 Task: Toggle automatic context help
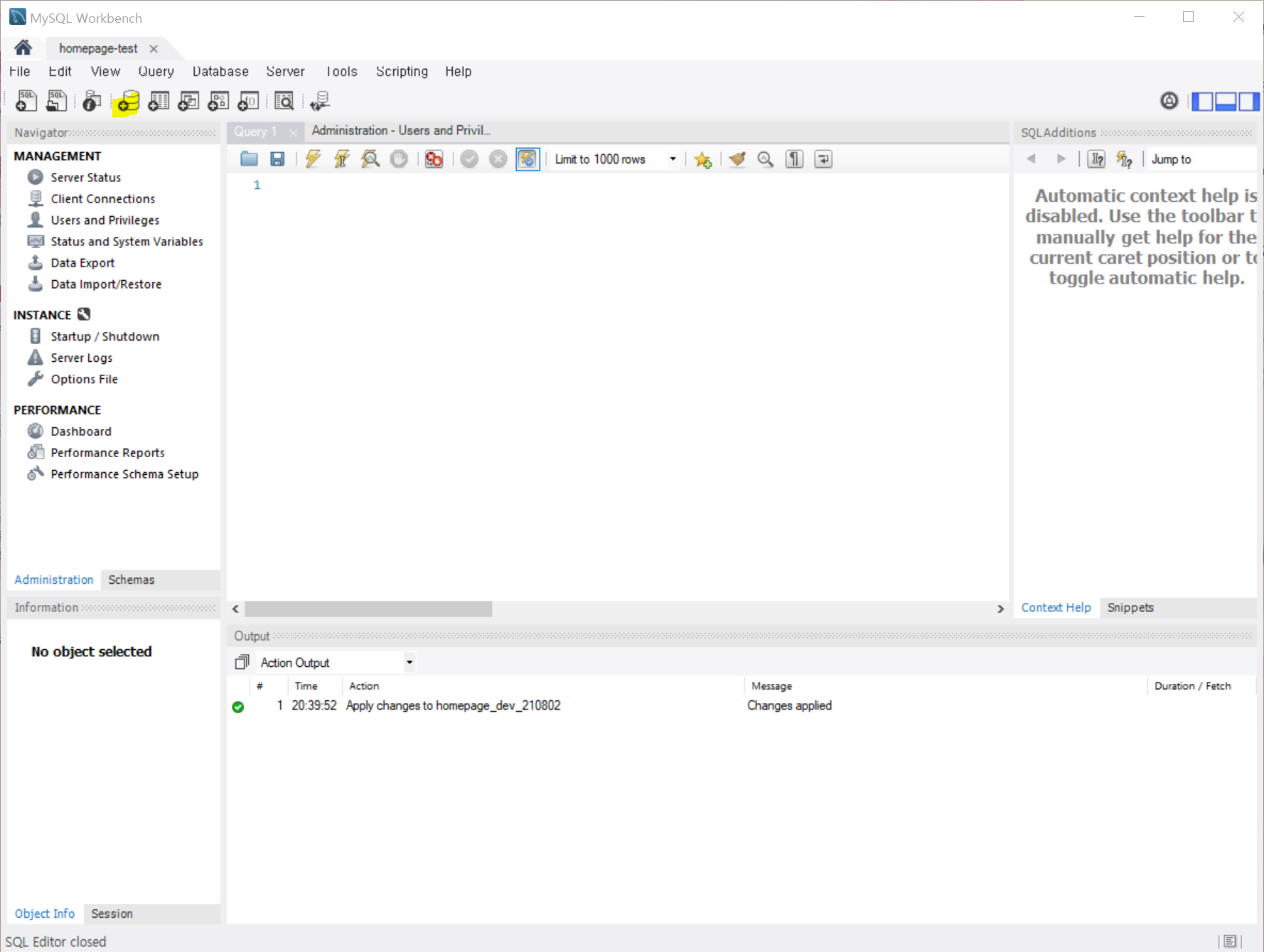[x=1125, y=159]
